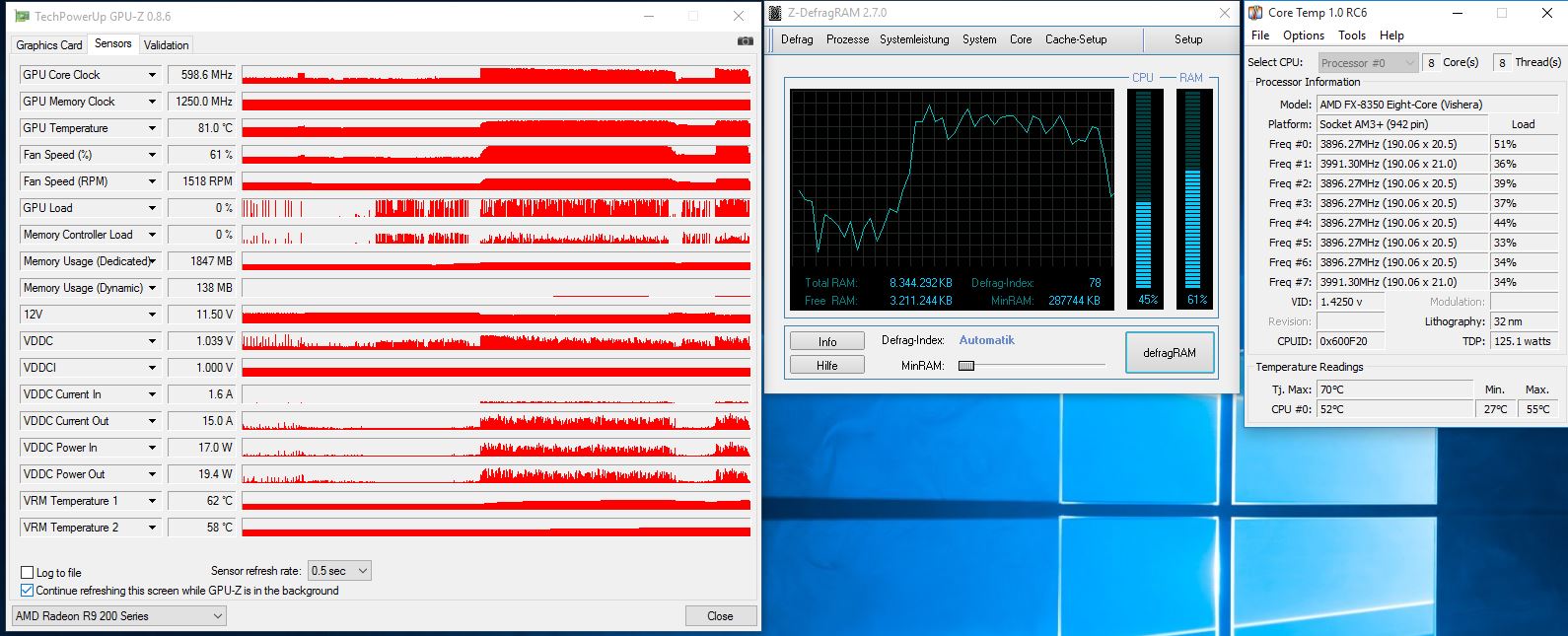Click the Z-DefragRAM title bar icon
This screenshot has height=636, width=1568.
(x=776, y=13)
